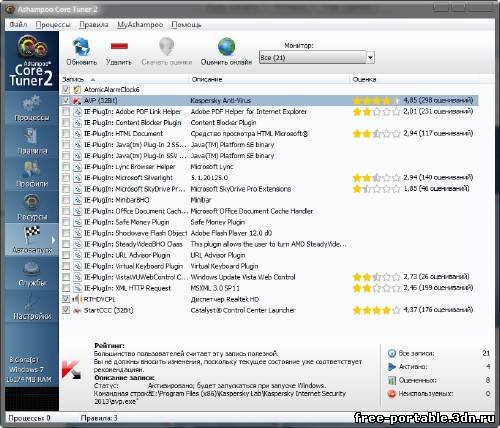Select the Office Document Cache row
500x428 pixels.
[x=269, y=211]
